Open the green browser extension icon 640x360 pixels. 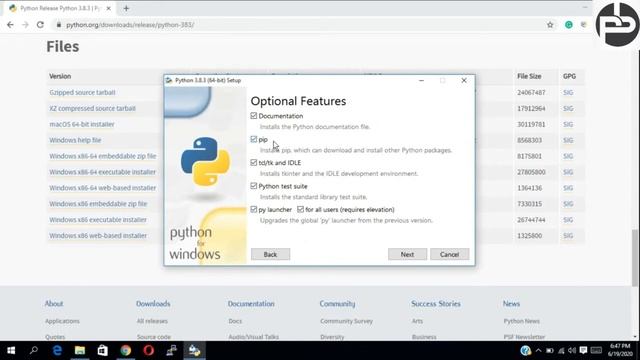coord(569,25)
